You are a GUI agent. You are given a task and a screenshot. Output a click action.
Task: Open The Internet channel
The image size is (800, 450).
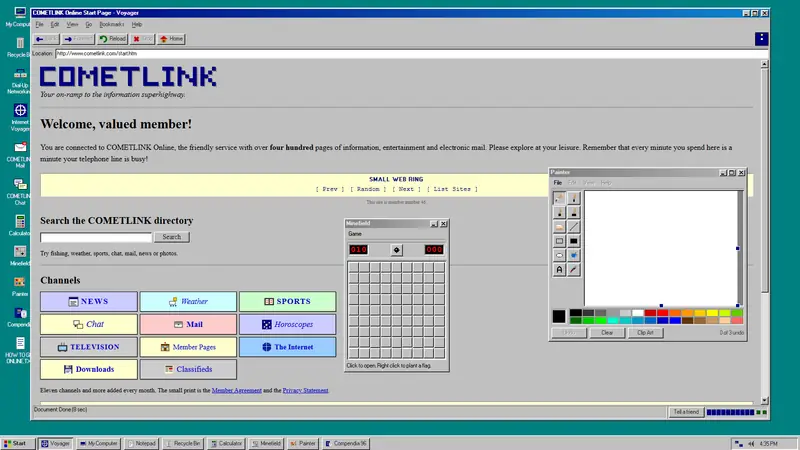click(x=288, y=347)
